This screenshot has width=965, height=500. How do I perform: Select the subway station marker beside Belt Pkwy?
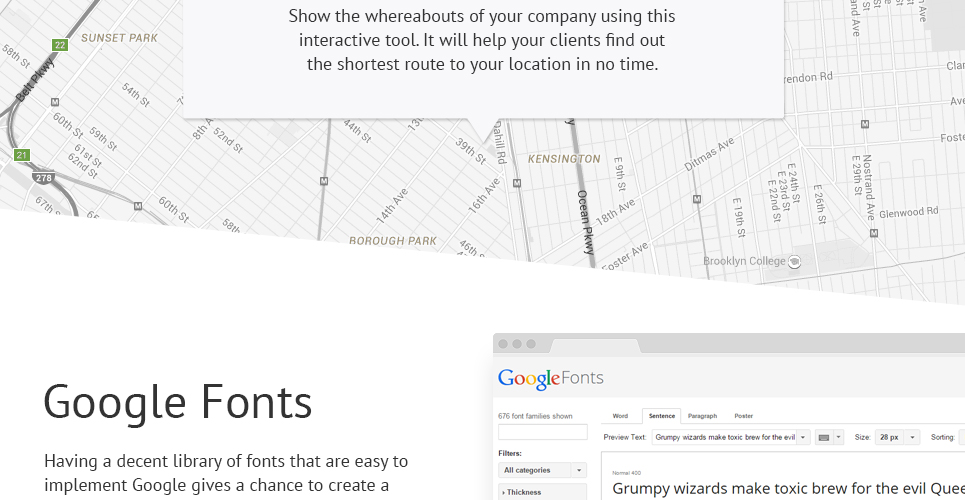(55, 102)
